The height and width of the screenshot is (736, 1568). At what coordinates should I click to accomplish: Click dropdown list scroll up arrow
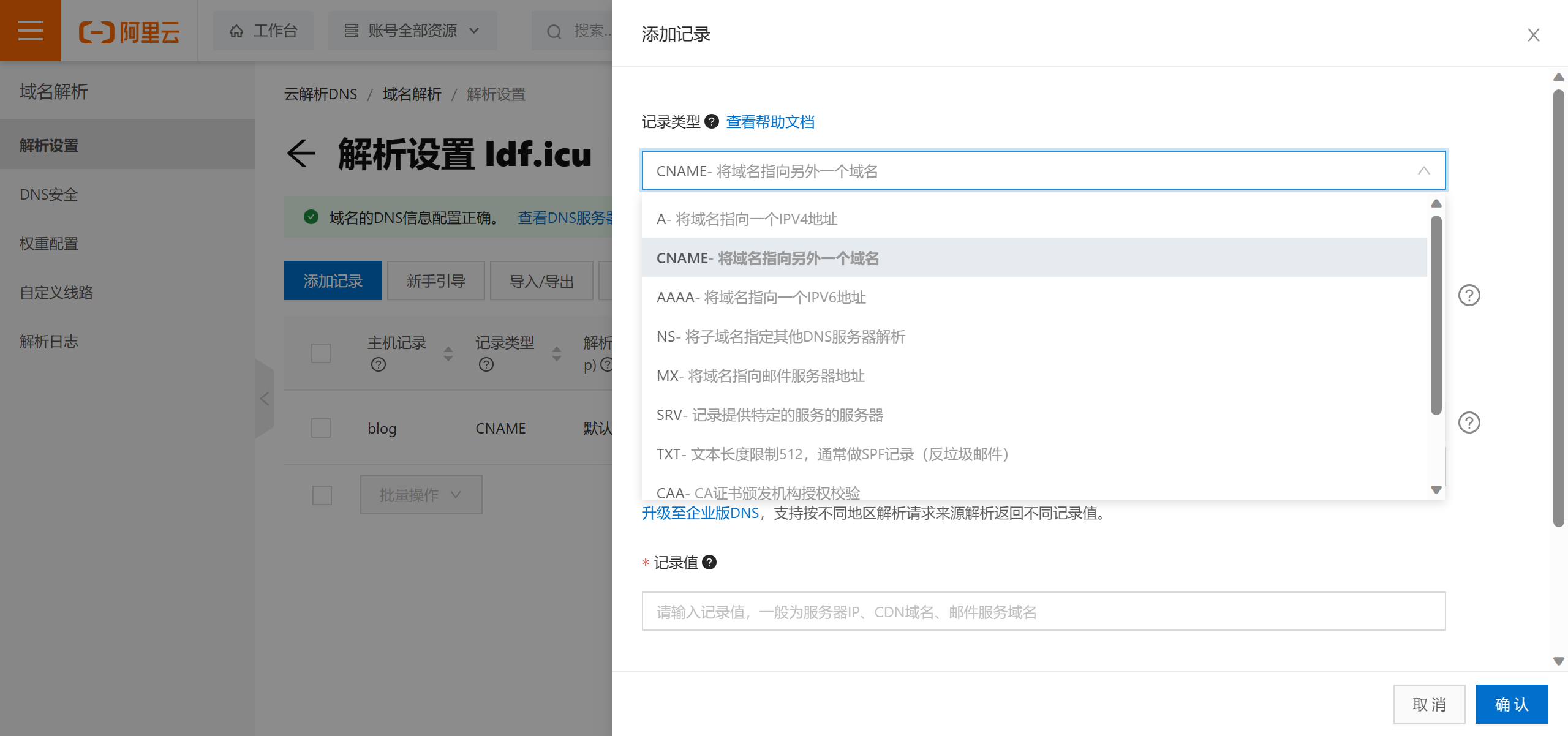pyautogui.click(x=1436, y=203)
